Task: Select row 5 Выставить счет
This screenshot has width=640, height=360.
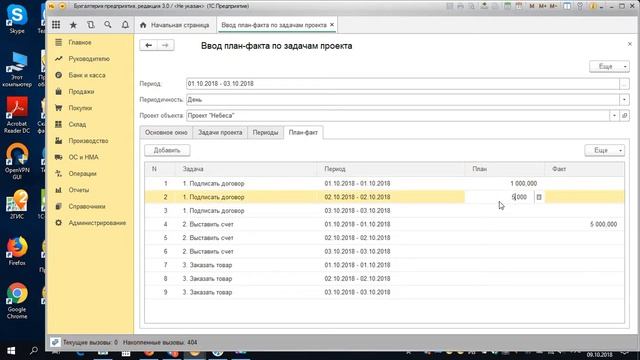Action: pos(384,238)
